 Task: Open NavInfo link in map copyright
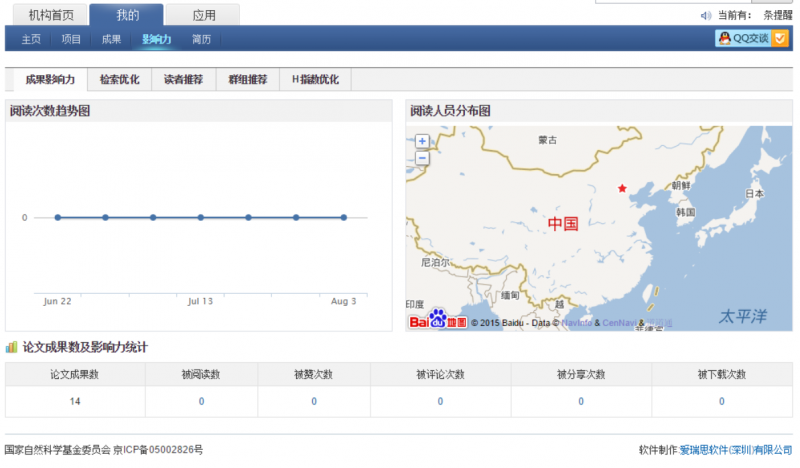[577, 323]
